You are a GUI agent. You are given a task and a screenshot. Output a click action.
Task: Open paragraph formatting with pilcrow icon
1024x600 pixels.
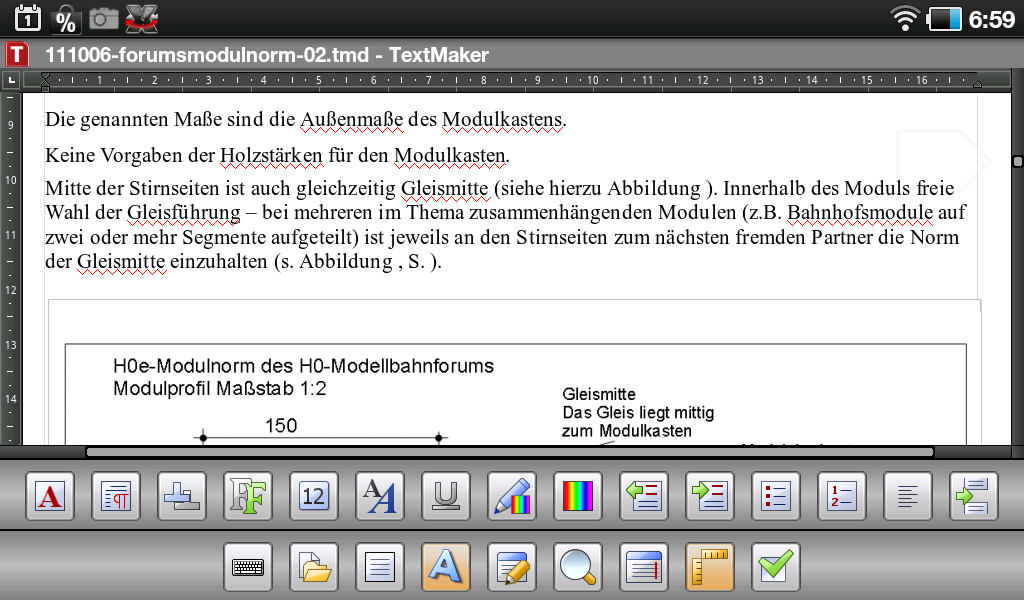116,496
